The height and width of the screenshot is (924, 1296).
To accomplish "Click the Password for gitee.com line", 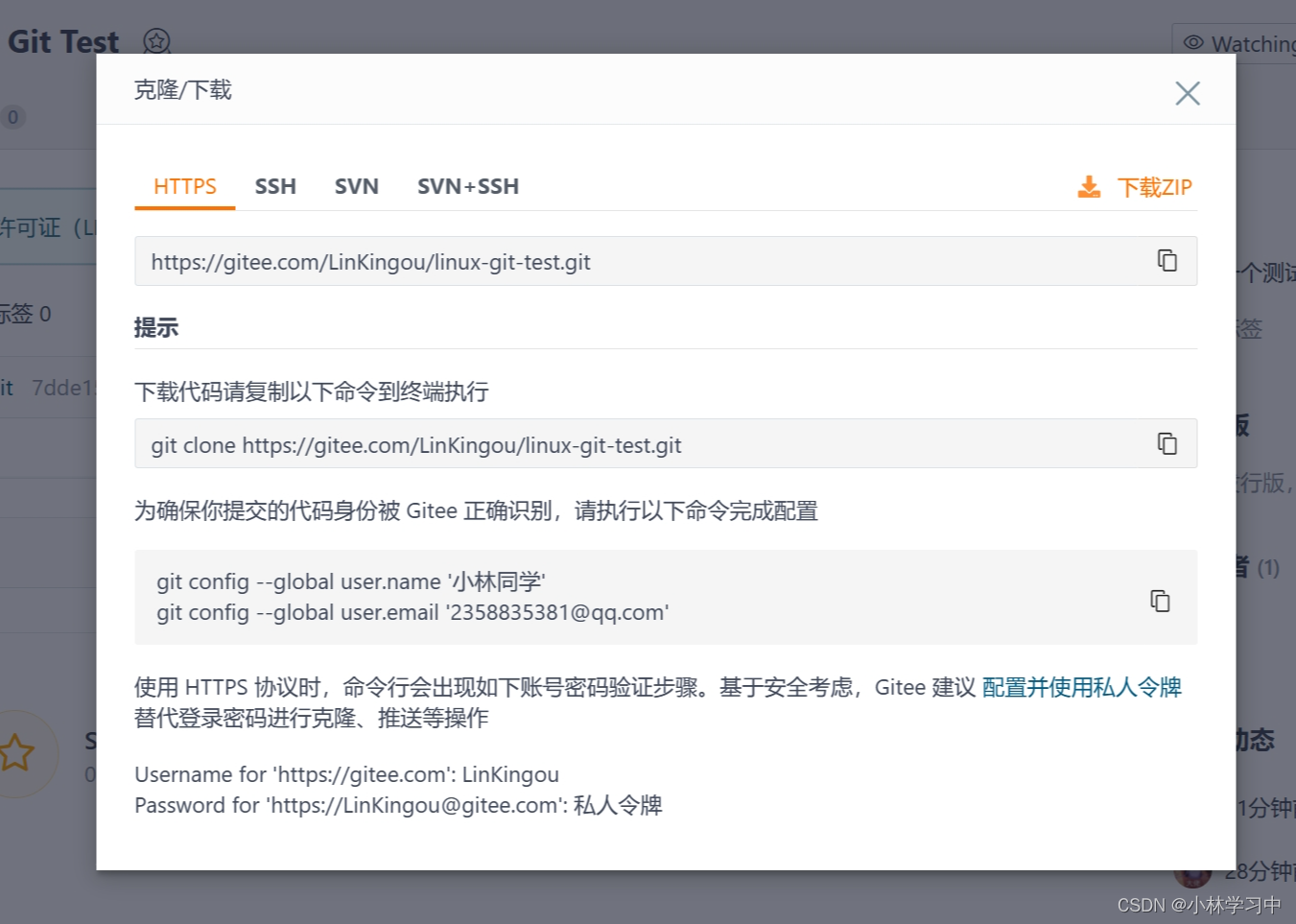I will coord(398,805).
